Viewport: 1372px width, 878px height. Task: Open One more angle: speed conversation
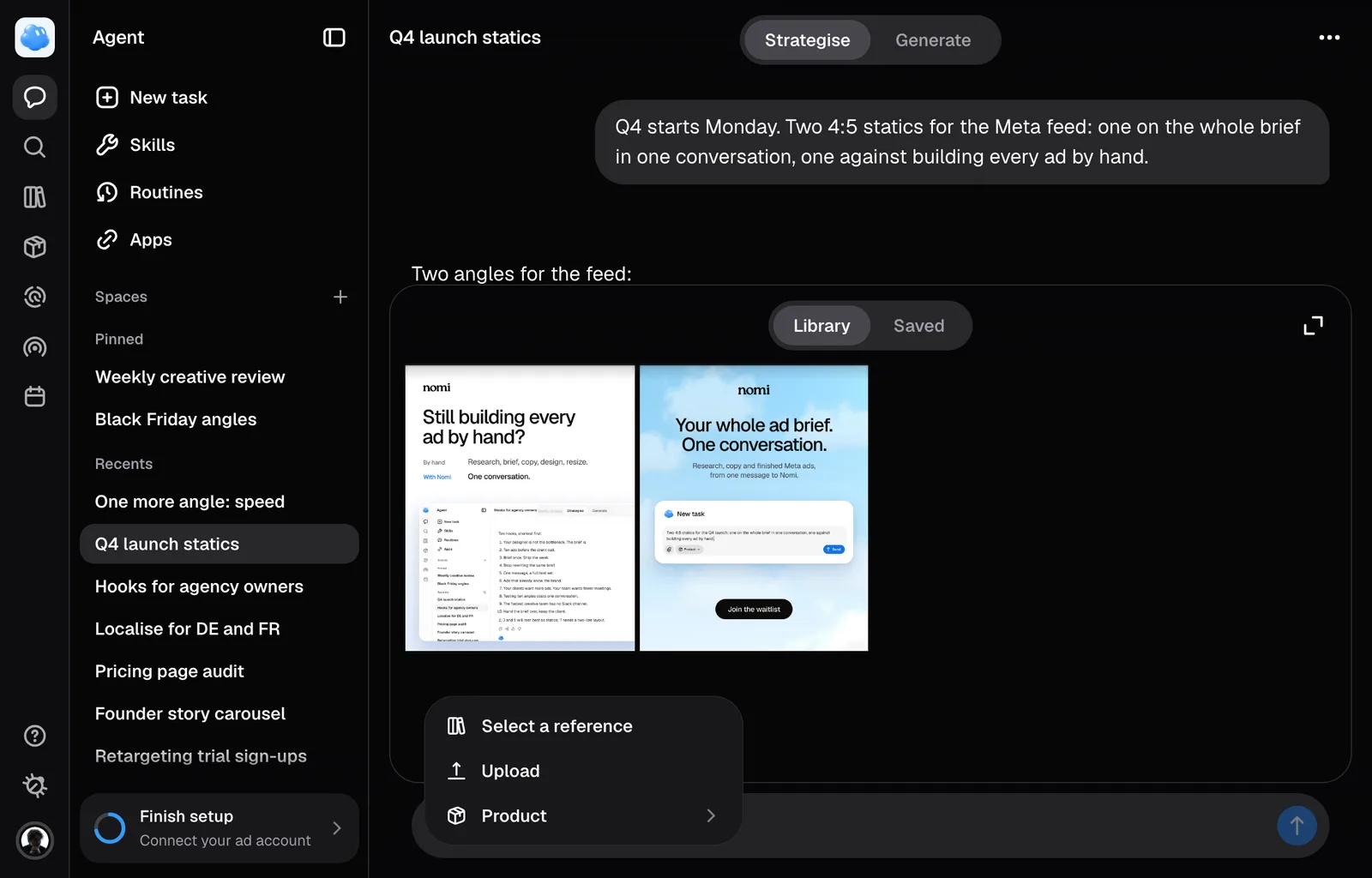[x=220, y=502]
